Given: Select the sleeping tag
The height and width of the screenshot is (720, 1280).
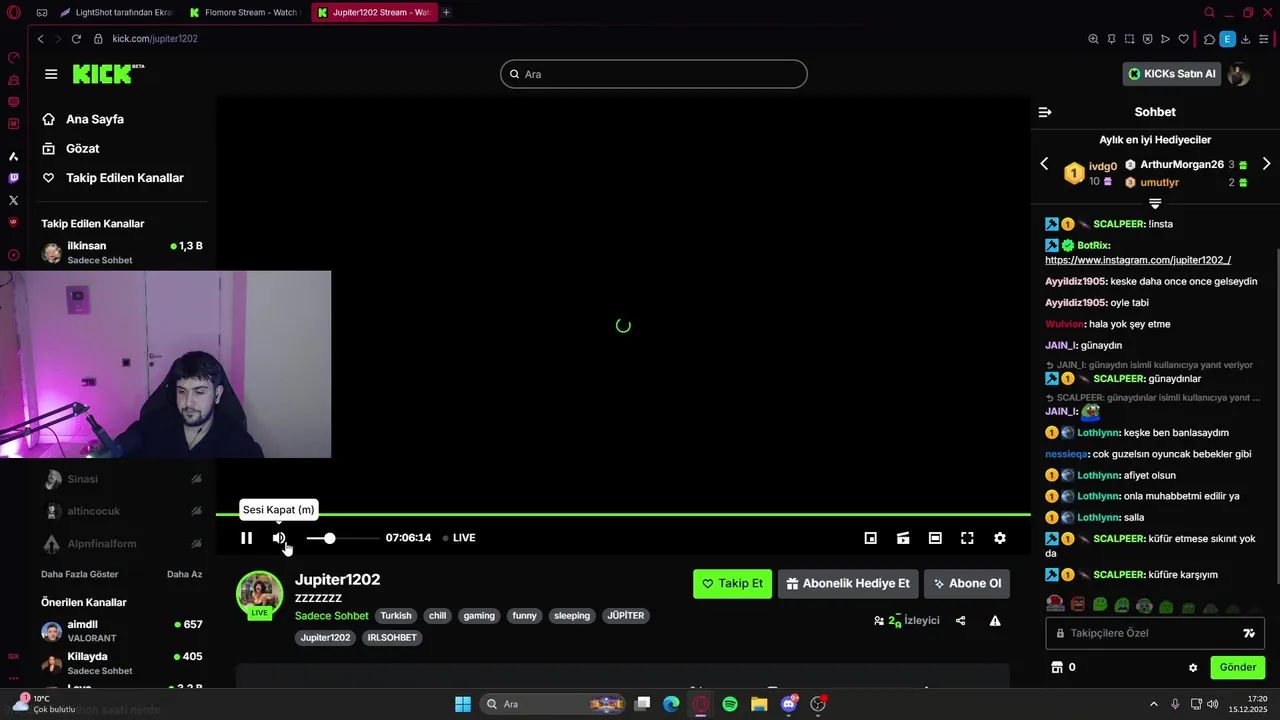Looking at the screenshot, I should tap(572, 616).
